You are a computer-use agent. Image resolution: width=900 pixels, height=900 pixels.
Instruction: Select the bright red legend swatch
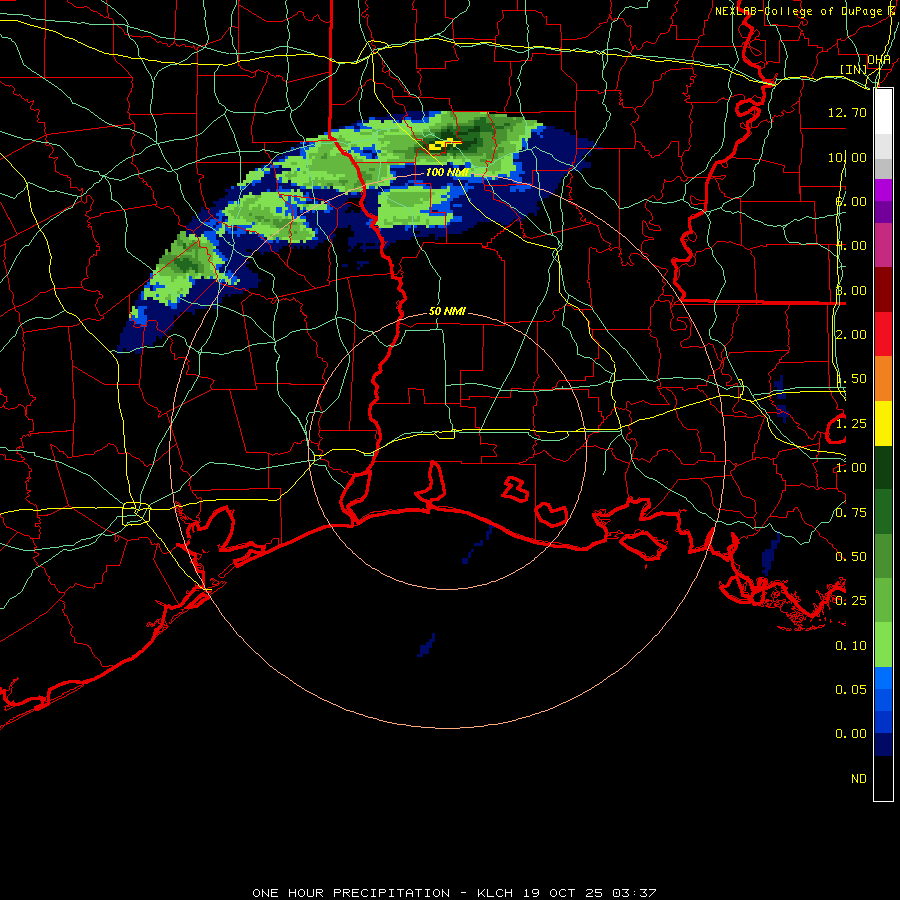coord(883,334)
